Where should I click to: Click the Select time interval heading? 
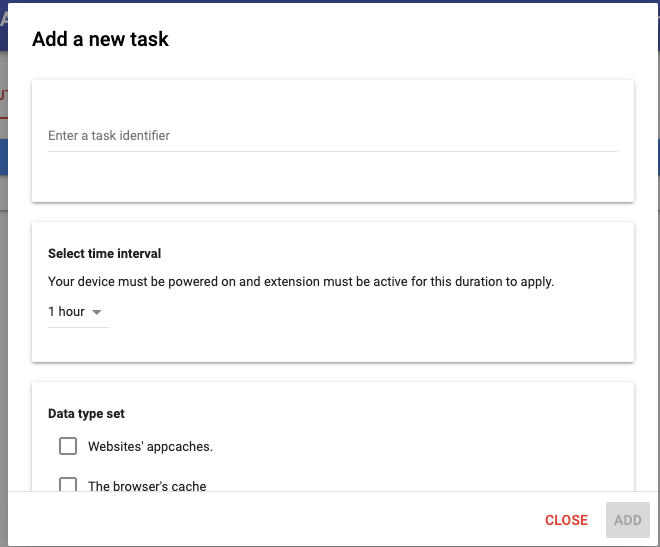pyautogui.click(x=104, y=254)
